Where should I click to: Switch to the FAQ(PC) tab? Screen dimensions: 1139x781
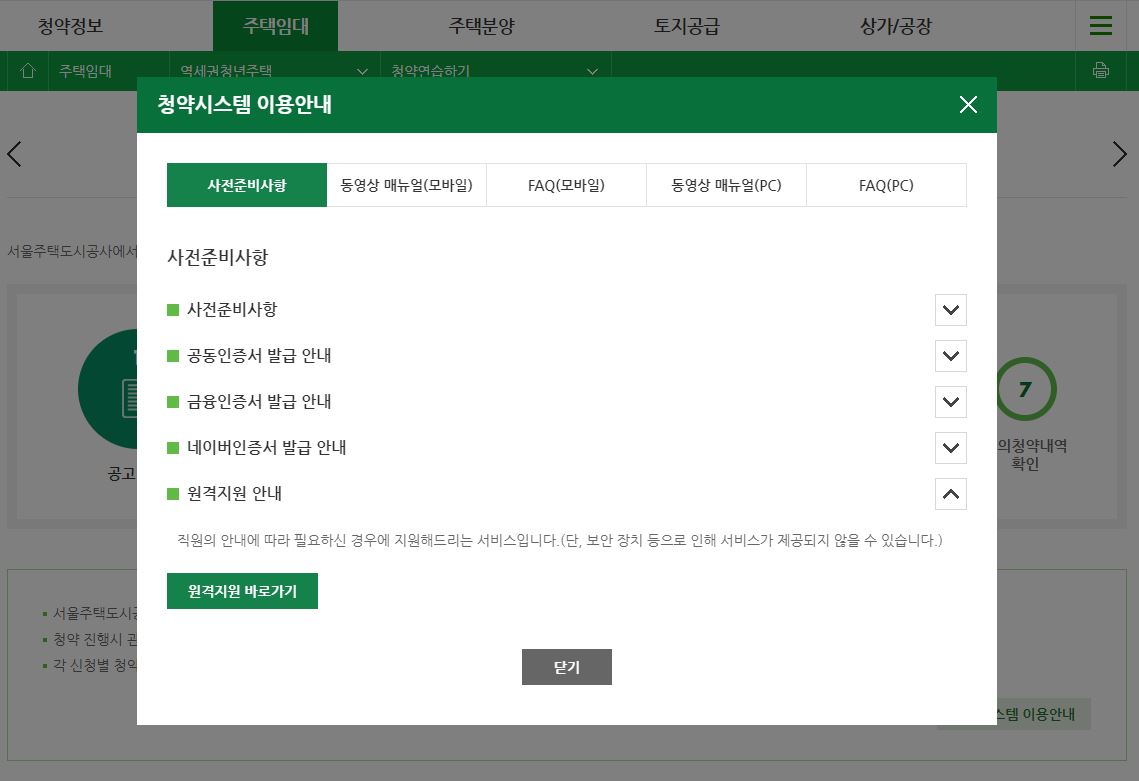pos(886,185)
